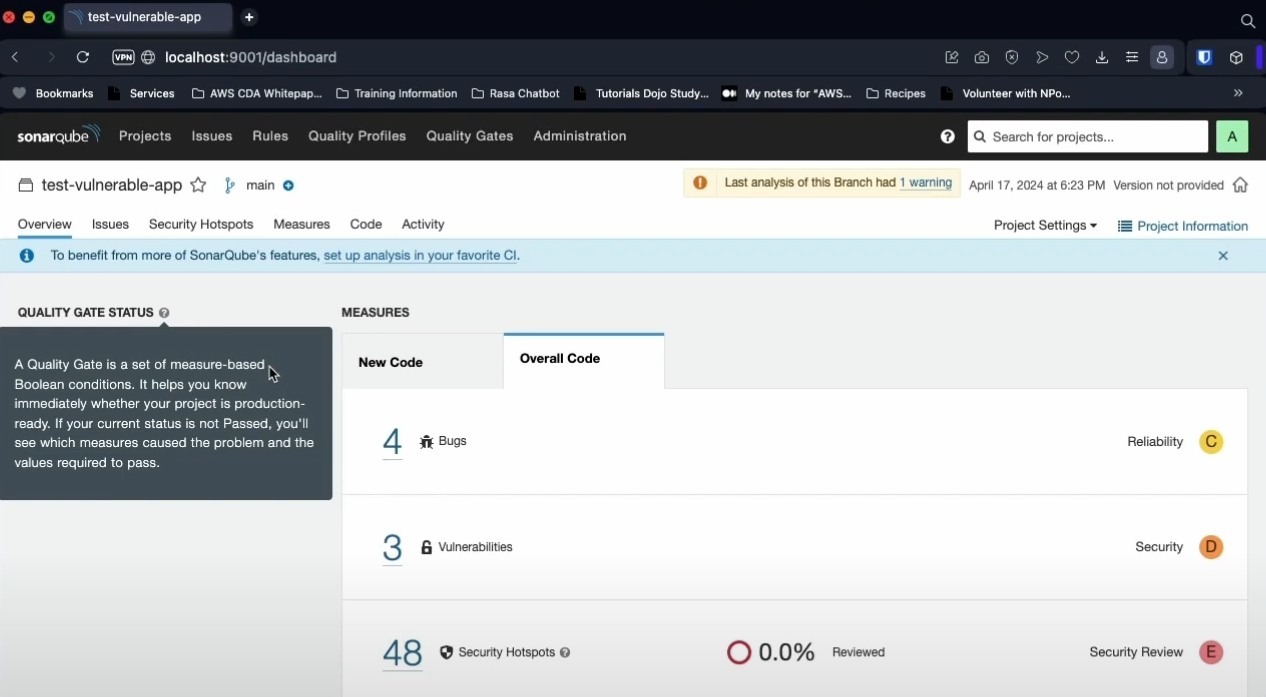This screenshot has width=1266, height=697.
Task: Click the Quality Gate Status help tooltip icon
Action: pyautogui.click(x=164, y=313)
